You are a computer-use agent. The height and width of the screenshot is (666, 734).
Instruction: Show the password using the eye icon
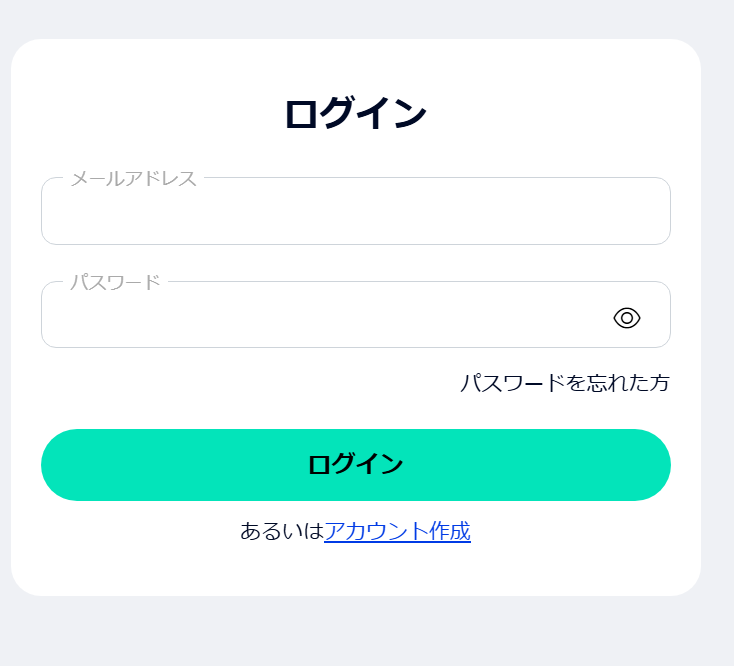point(626,318)
